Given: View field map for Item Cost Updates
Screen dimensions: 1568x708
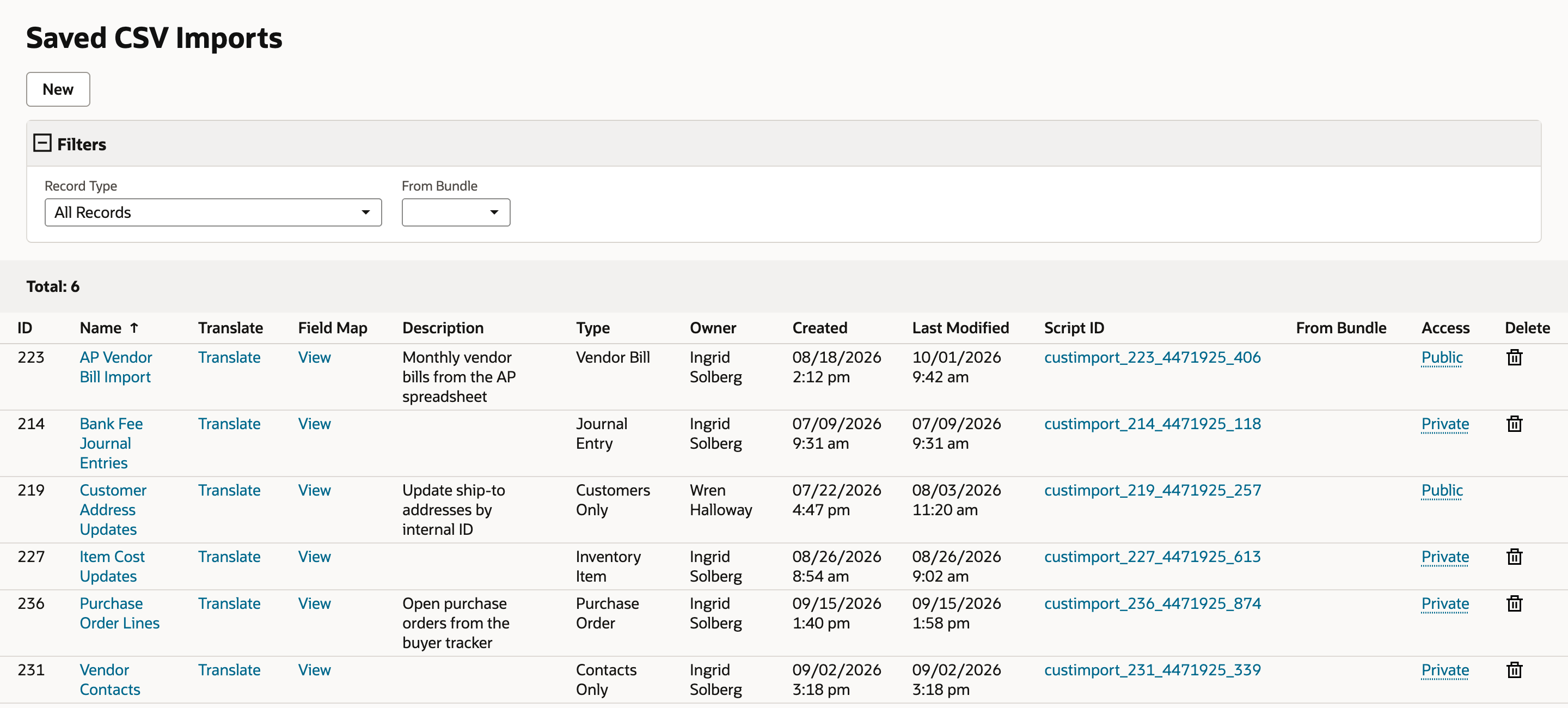Looking at the screenshot, I should click(x=314, y=557).
